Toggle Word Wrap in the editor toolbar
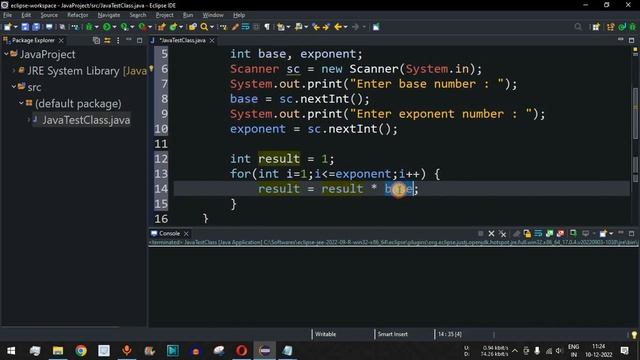This screenshot has width=640, height=360. 245,27
